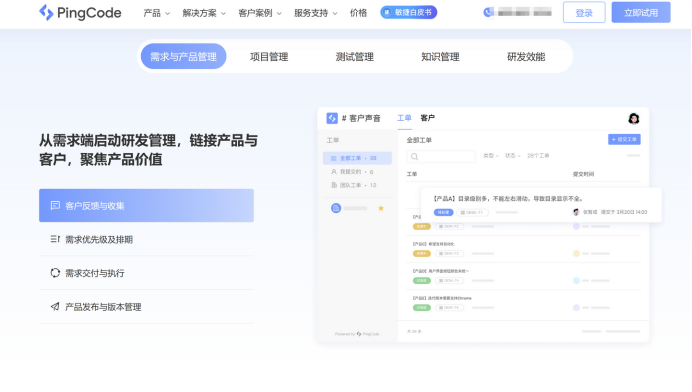692x392 pixels.
Task: Click the 提交工单 button
Action: [624, 139]
